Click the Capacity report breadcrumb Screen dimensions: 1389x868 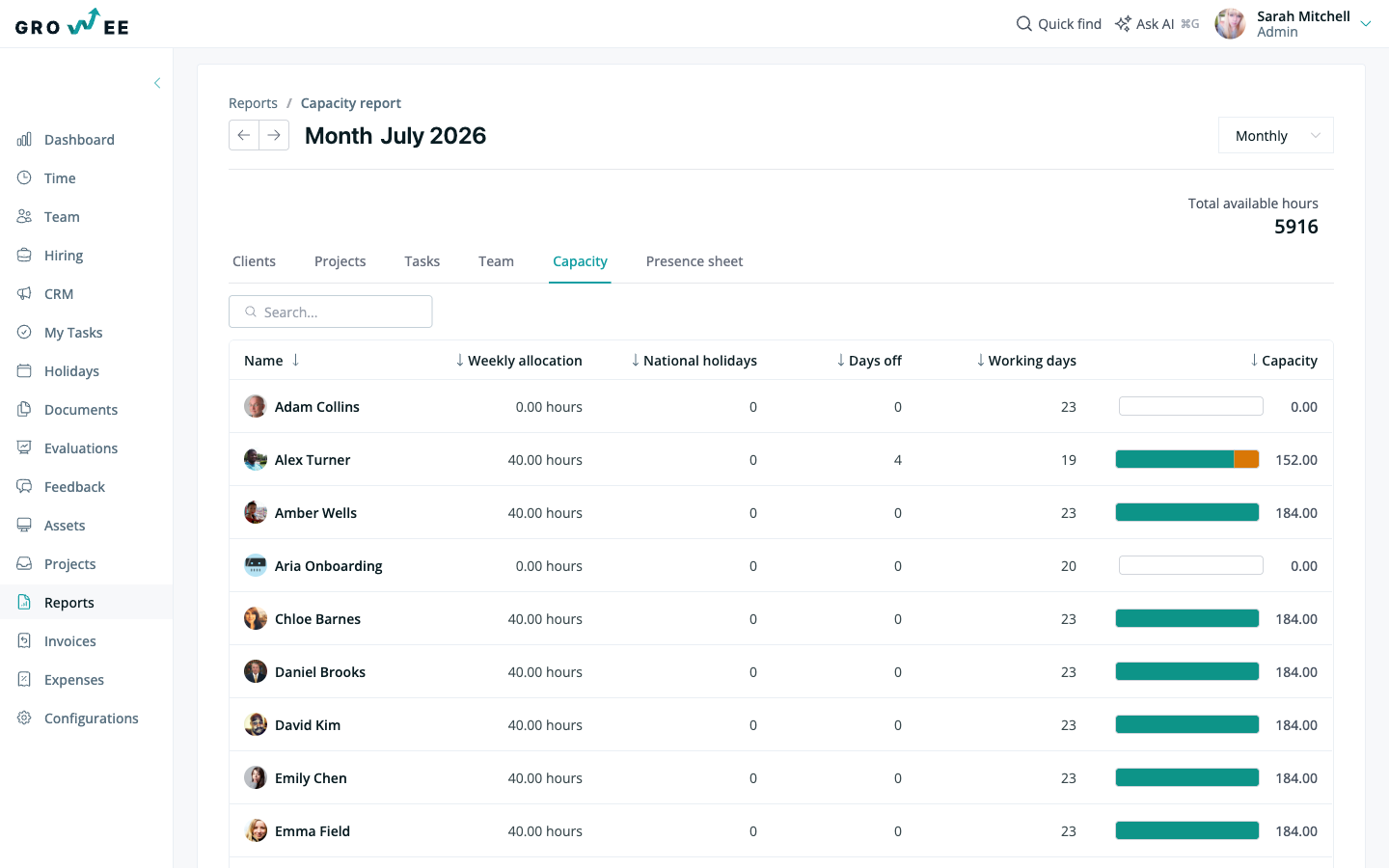click(x=351, y=103)
